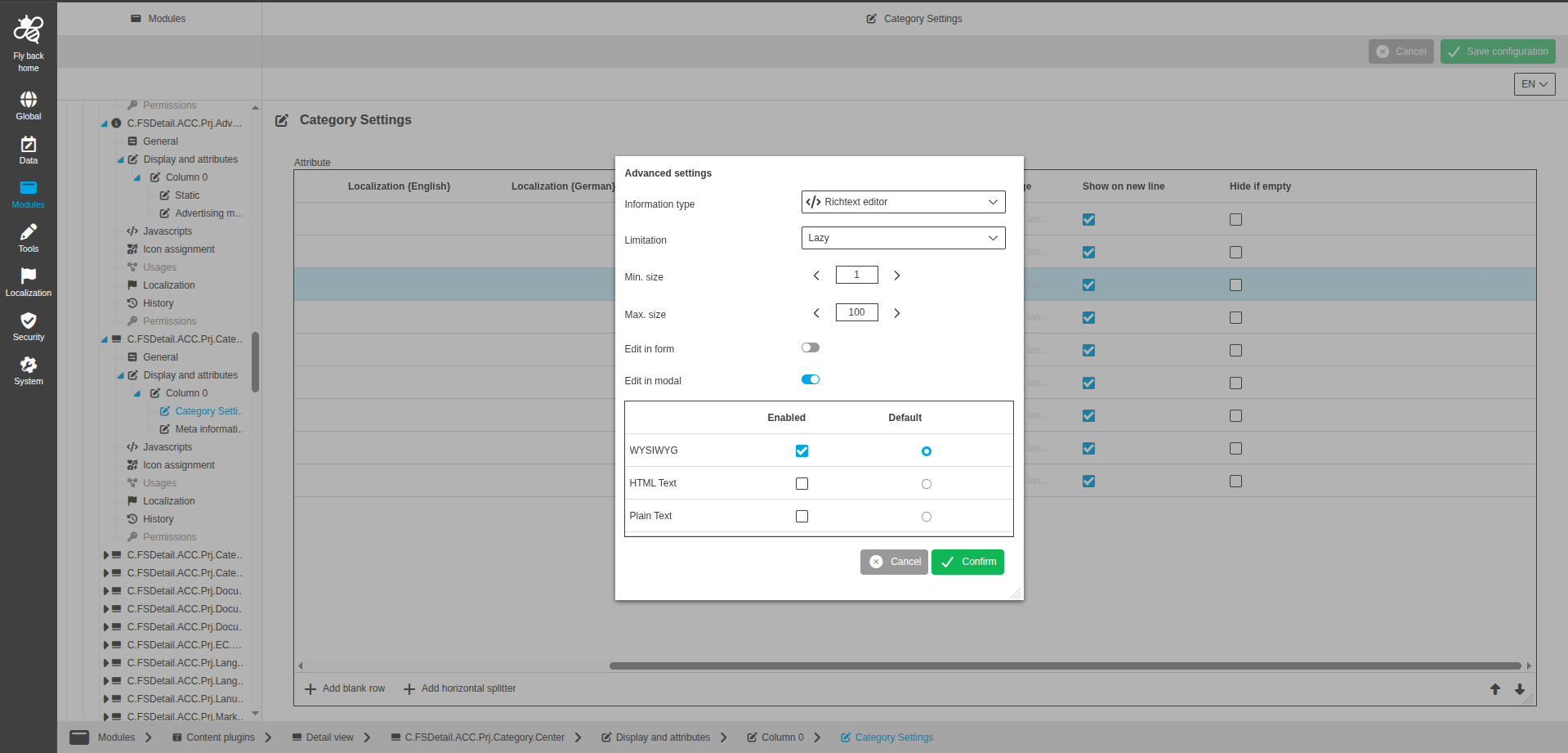The height and width of the screenshot is (753, 1568).
Task: Go to C.FSDetail.ACC.Prj.Category.Center breadcrumb
Action: coord(478,737)
